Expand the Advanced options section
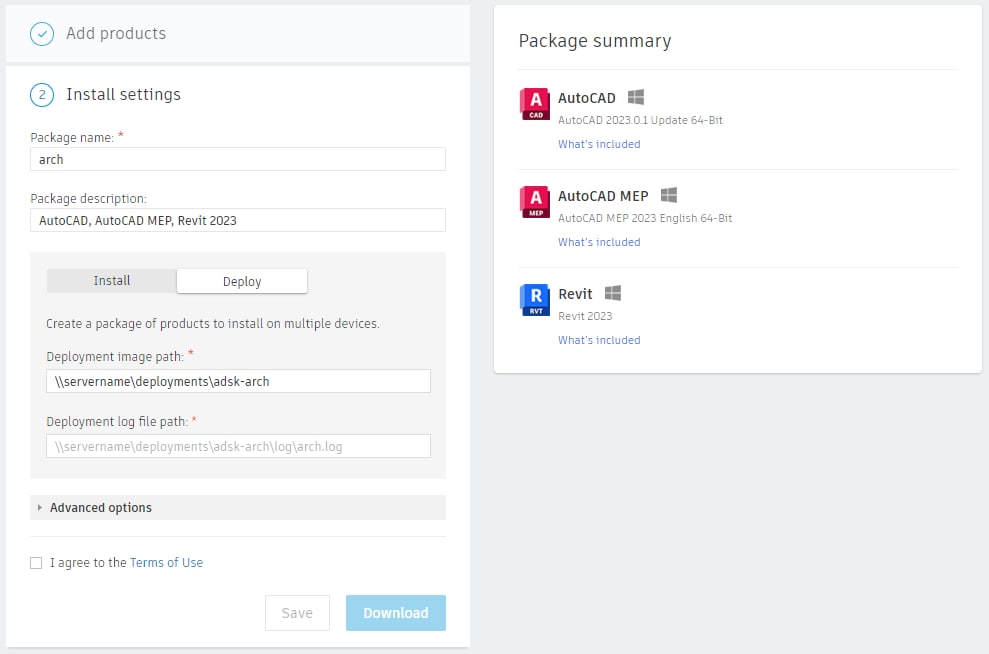989x654 pixels. point(100,507)
